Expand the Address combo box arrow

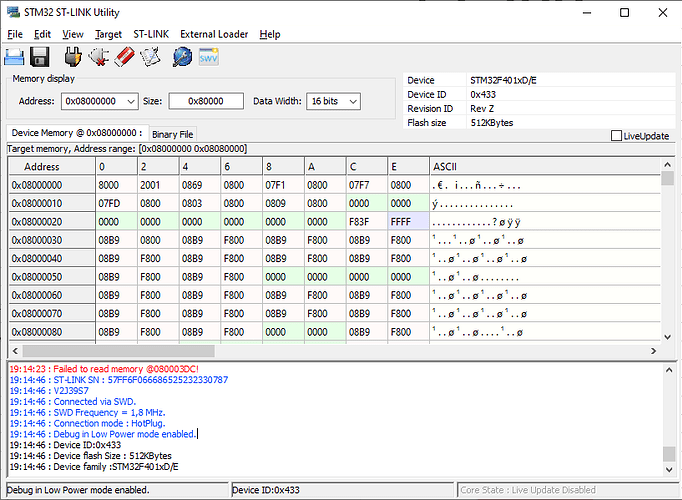(x=131, y=101)
